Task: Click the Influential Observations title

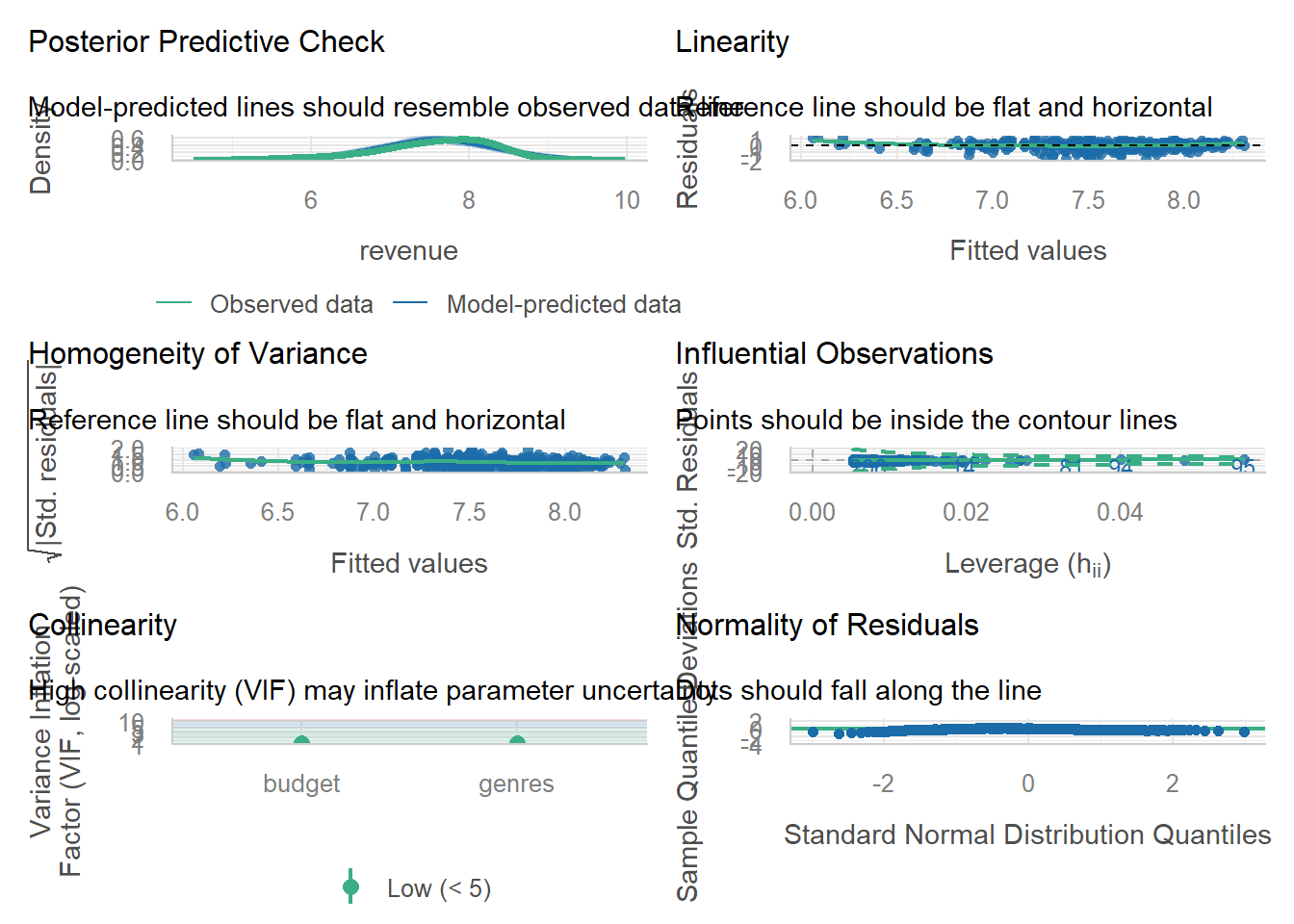Action: (835, 353)
